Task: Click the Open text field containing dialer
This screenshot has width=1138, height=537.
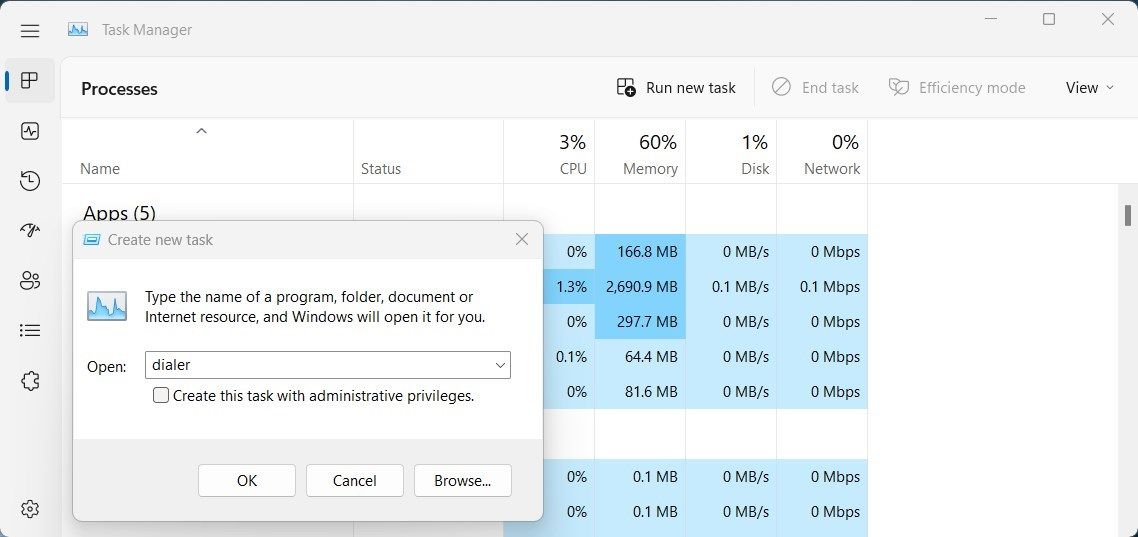Action: (328, 365)
